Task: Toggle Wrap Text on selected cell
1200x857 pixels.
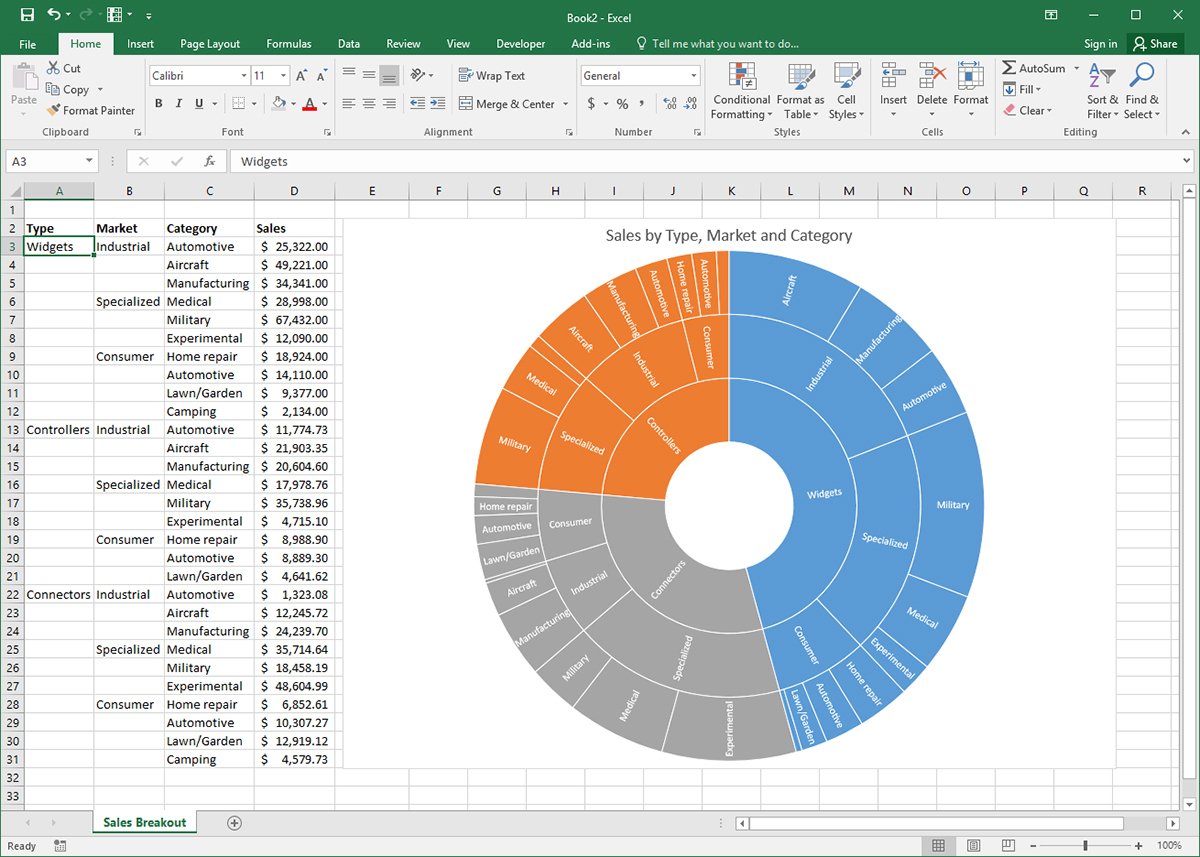Action: pos(491,76)
